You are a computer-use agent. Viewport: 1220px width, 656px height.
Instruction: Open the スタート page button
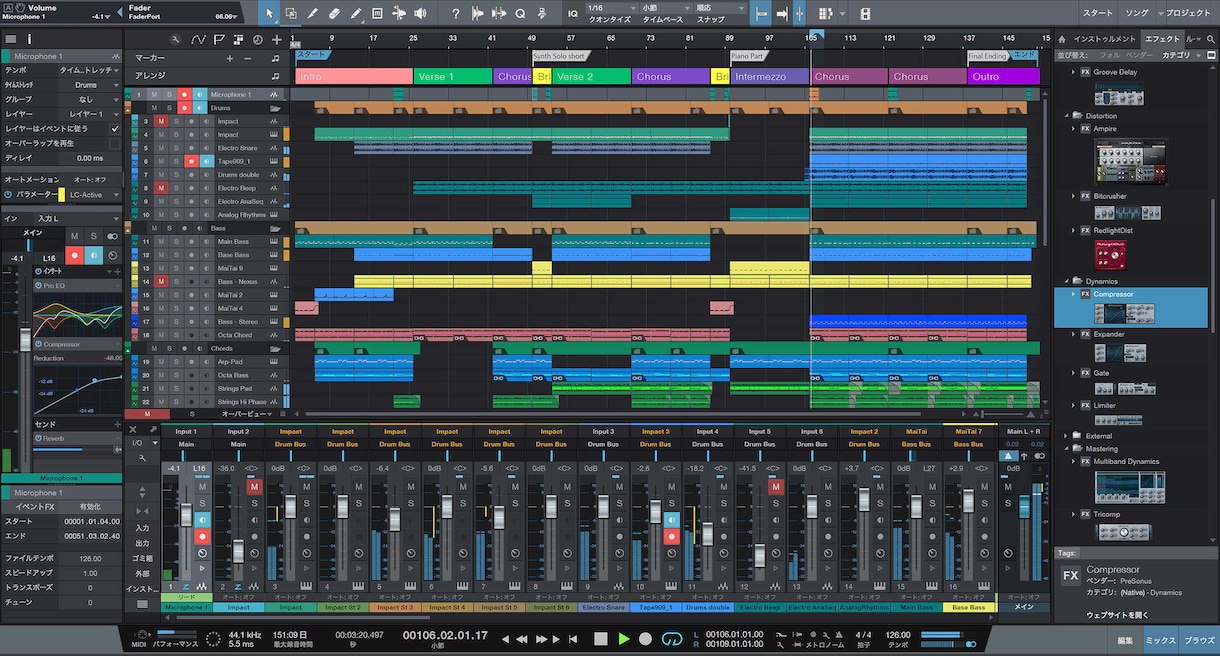(x=1097, y=13)
